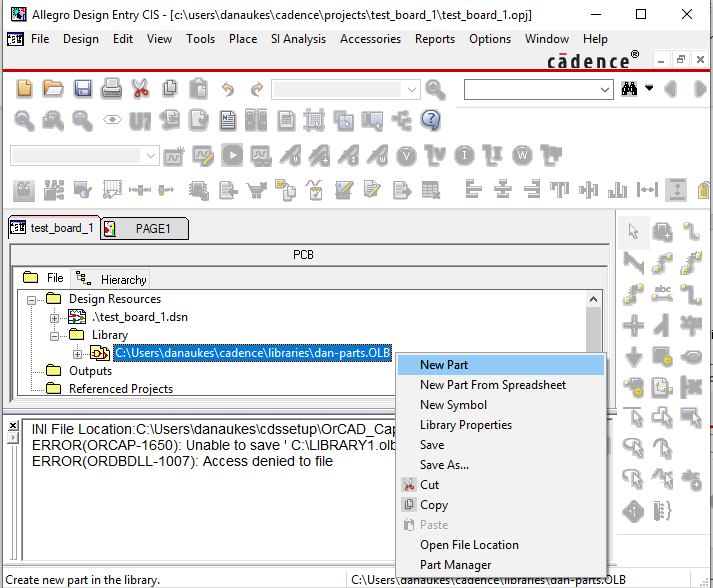The height and width of the screenshot is (588, 713).
Task: Click the Align Left toolbar icon
Action: (x=473, y=189)
